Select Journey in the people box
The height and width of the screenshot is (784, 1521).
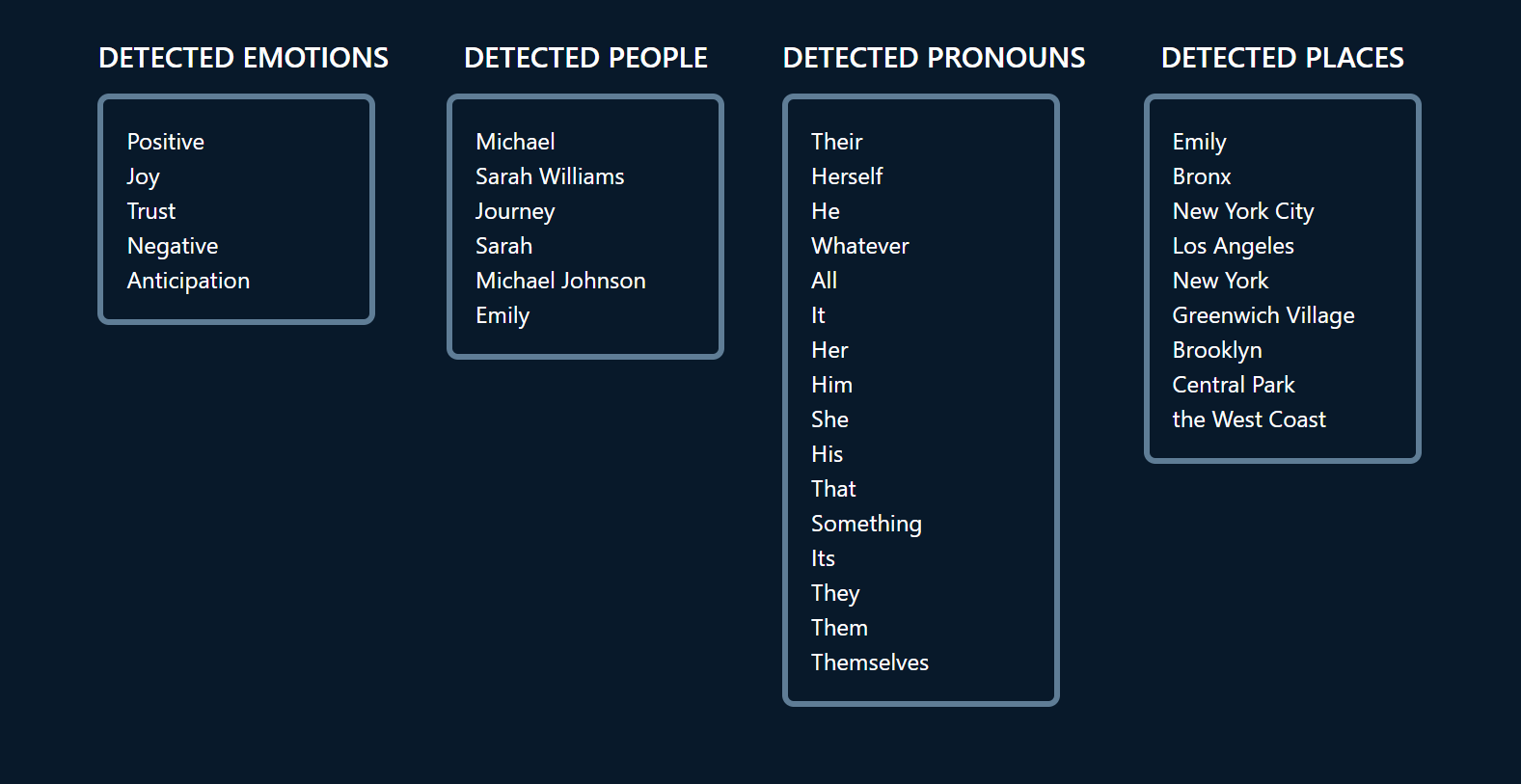515,211
